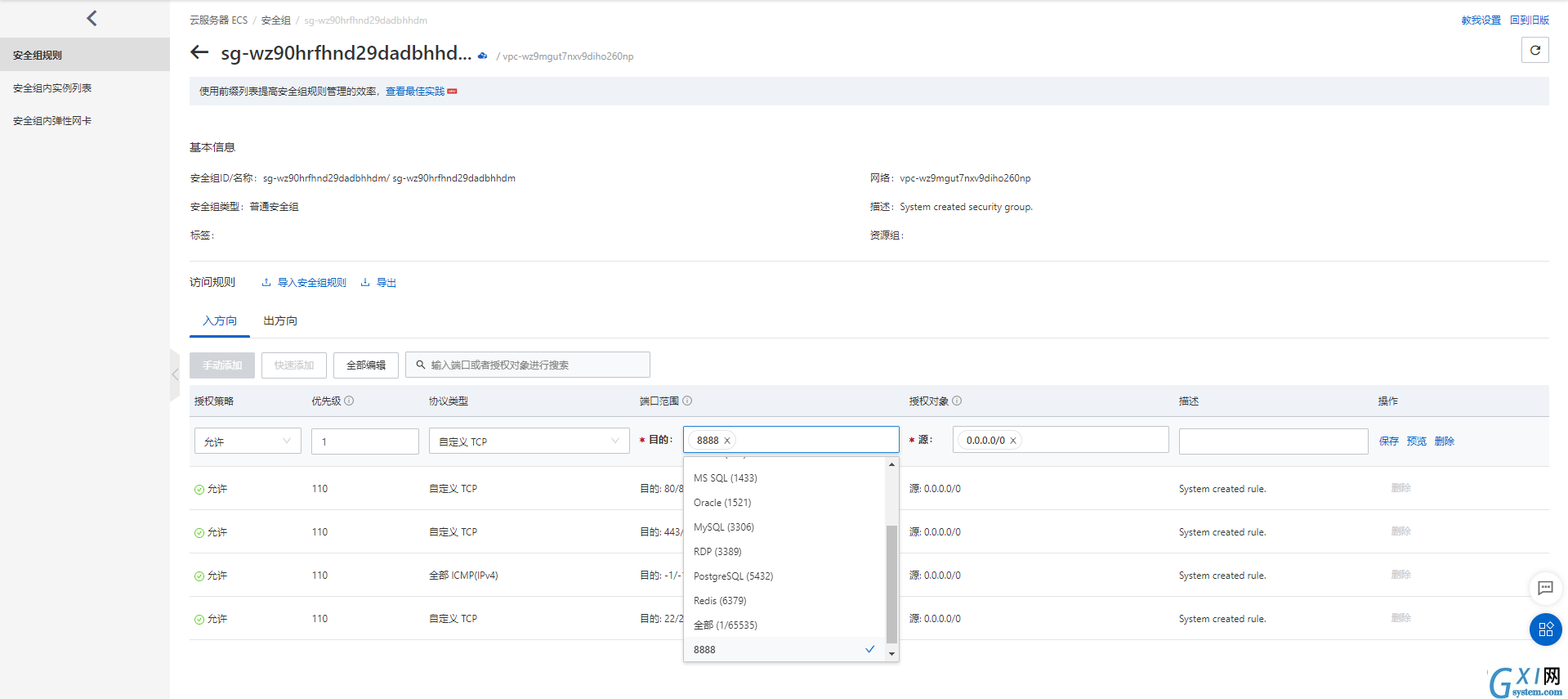This screenshot has height=699, width=1568.
Task: Go back using the arrow beside security group name
Action: (199, 53)
